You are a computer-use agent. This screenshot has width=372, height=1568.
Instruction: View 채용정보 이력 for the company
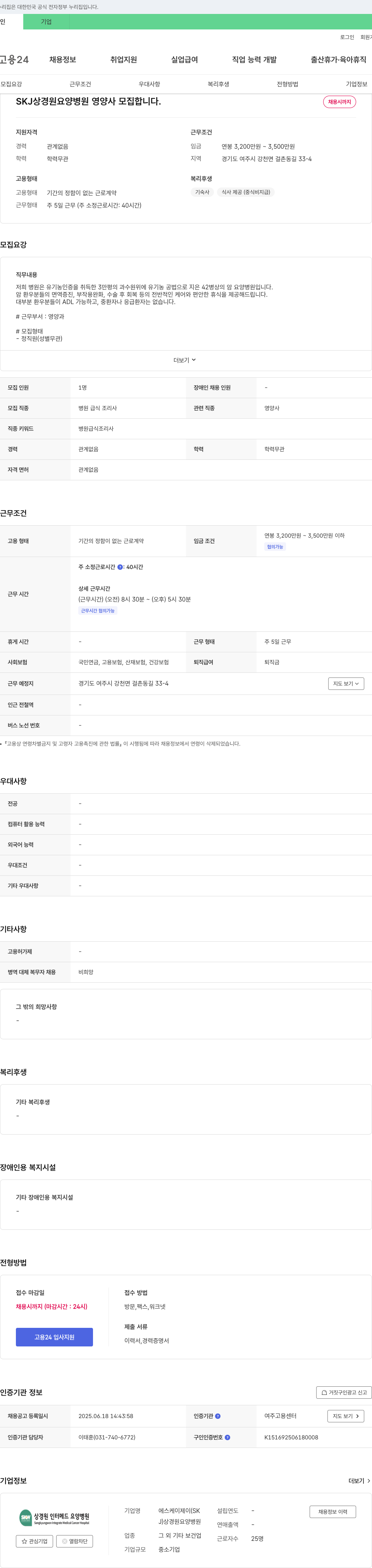(x=332, y=1511)
